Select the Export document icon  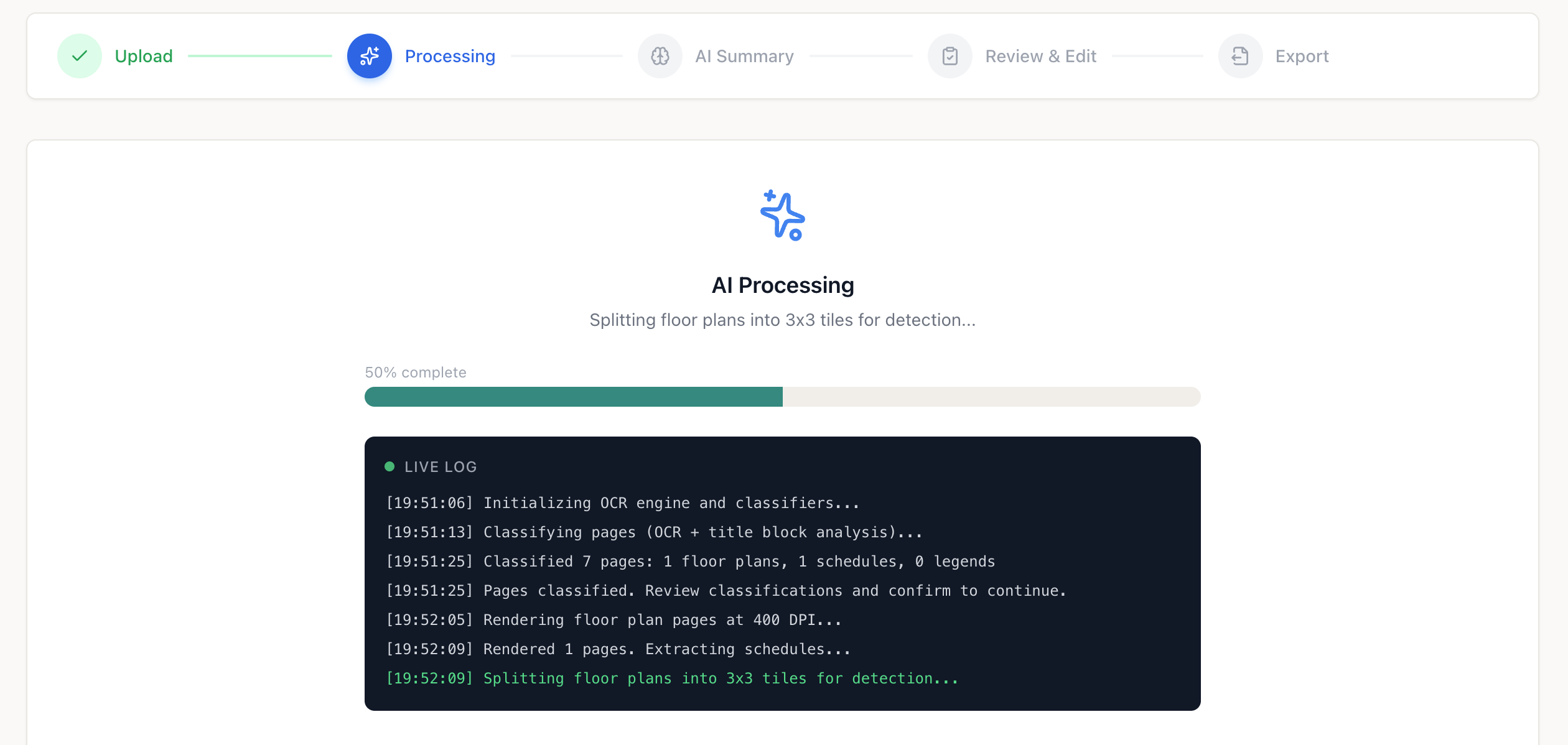coord(1239,55)
